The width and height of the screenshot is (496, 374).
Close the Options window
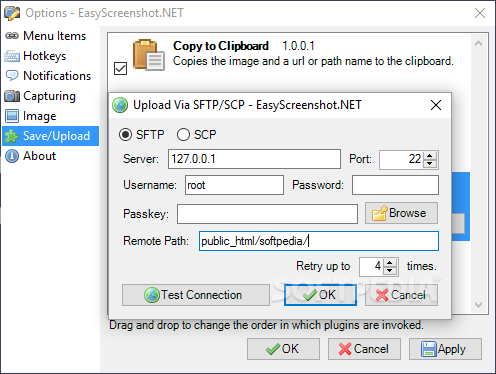[480, 13]
